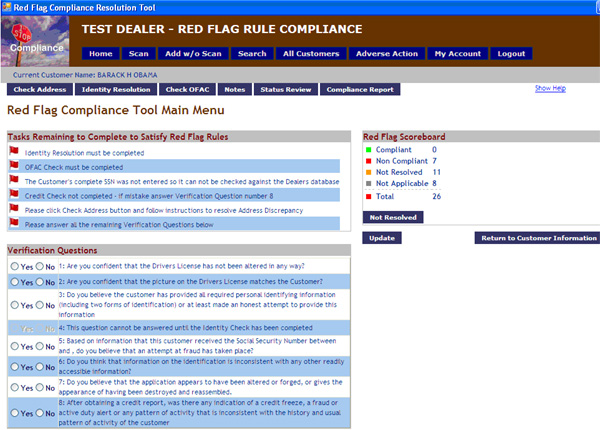Click 'Identity Resolution must be completed' text

pyautogui.click(x=85, y=153)
